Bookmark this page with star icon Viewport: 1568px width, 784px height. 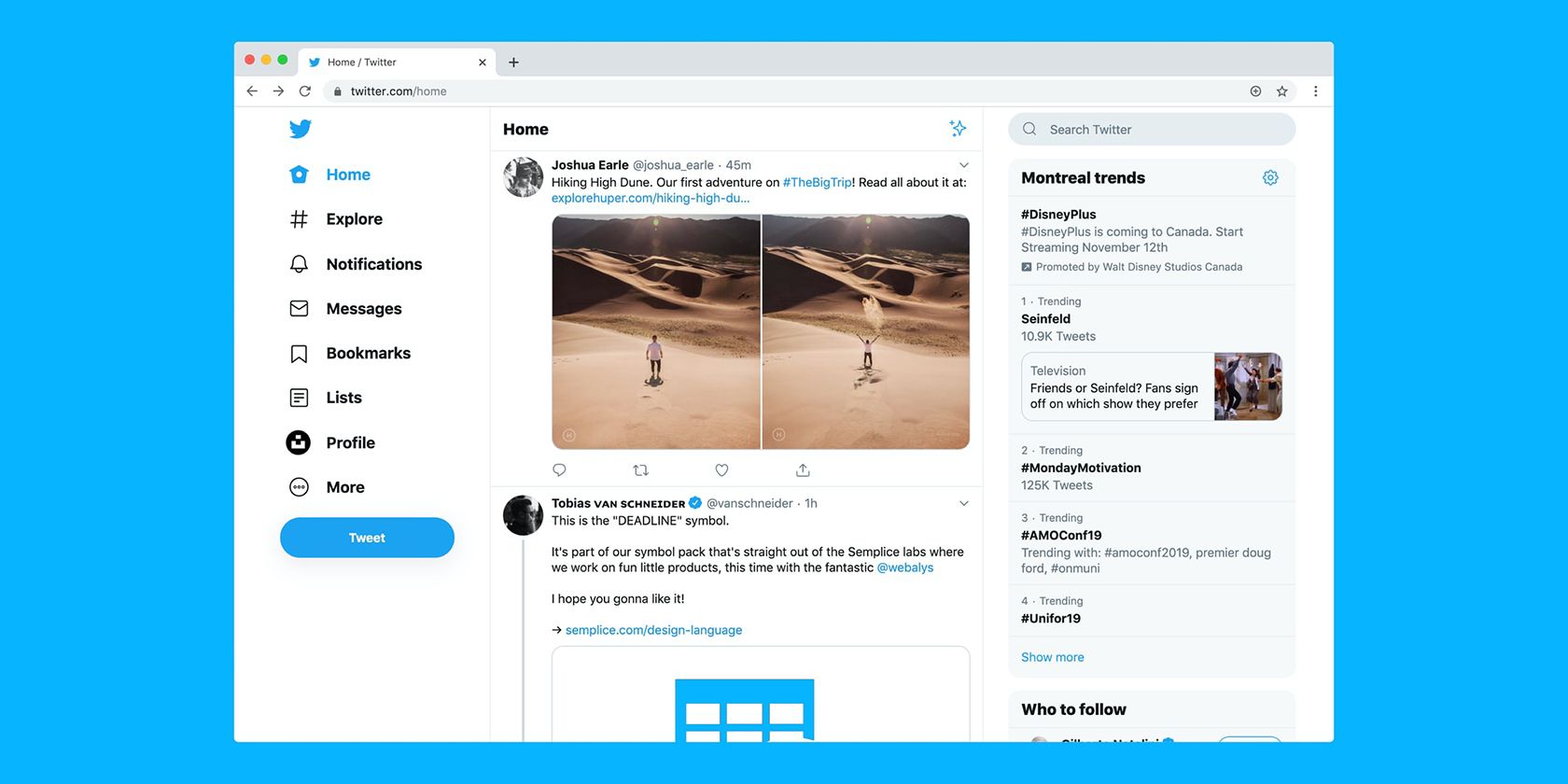pyautogui.click(x=1281, y=91)
